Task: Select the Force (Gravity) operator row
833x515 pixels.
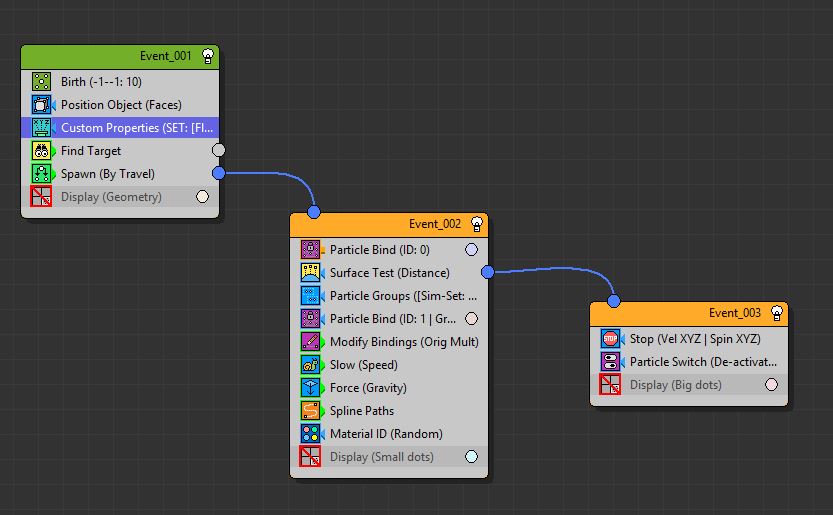Action: pos(389,388)
